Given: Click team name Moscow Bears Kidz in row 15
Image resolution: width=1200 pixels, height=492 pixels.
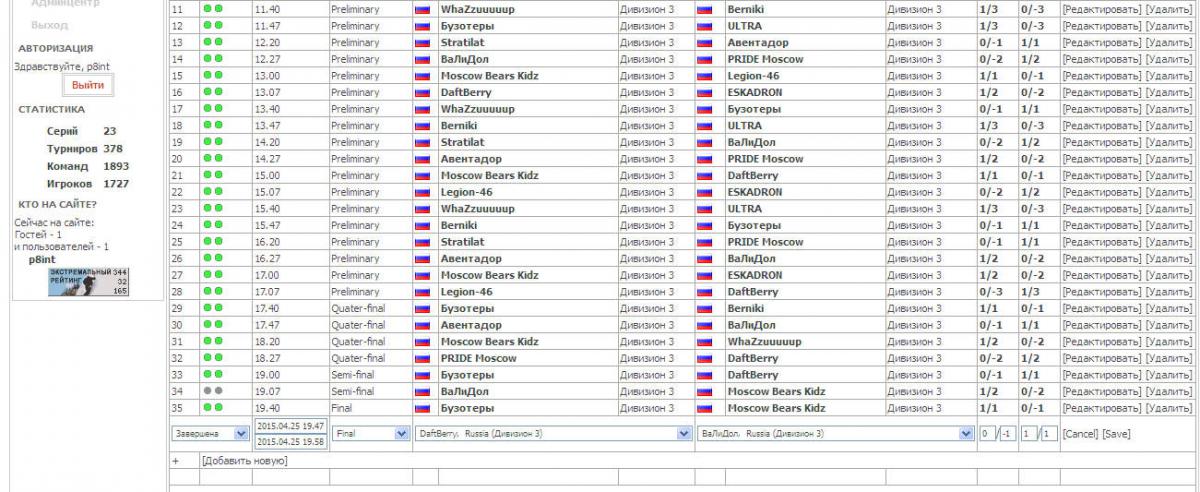Looking at the screenshot, I should 489,76.
